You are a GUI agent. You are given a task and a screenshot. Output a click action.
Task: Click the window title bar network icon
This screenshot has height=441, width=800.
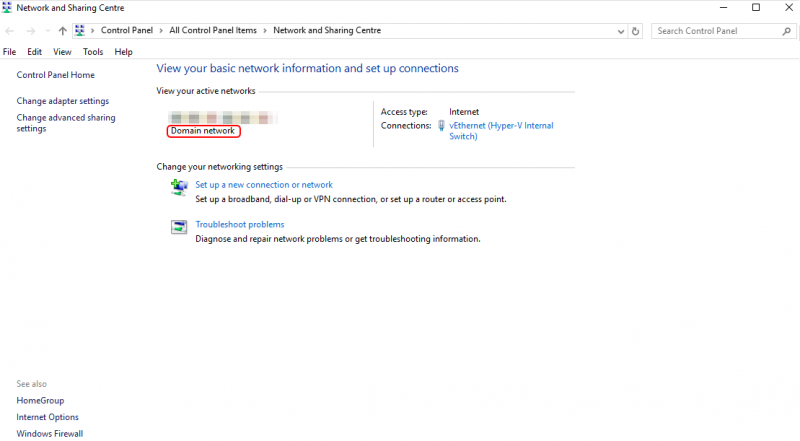[7, 8]
